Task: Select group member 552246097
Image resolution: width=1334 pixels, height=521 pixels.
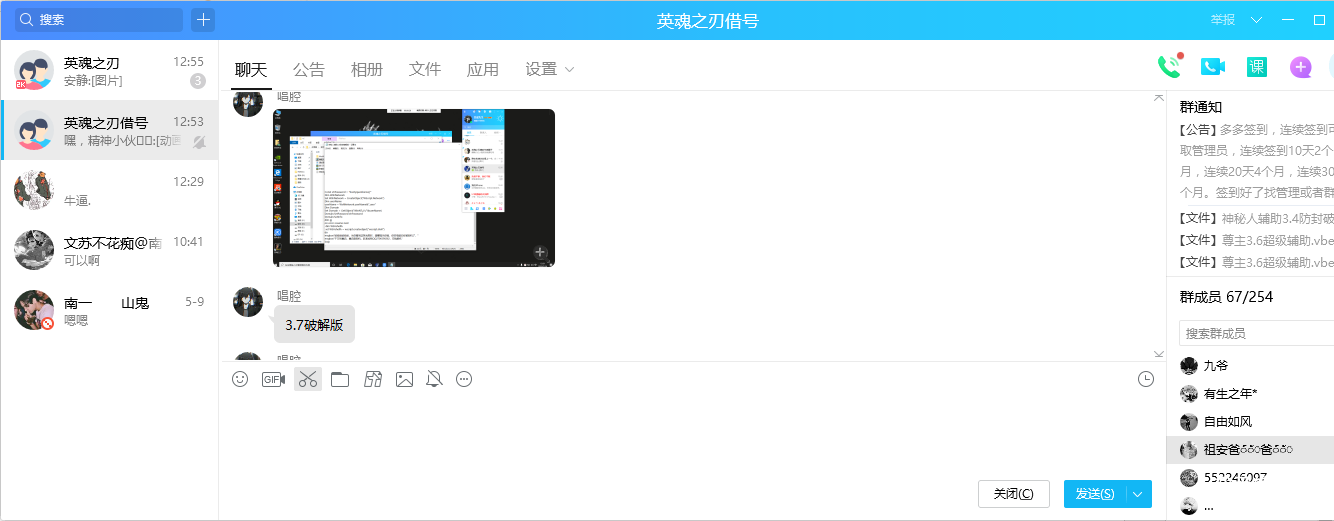Action: tap(1250, 478)
